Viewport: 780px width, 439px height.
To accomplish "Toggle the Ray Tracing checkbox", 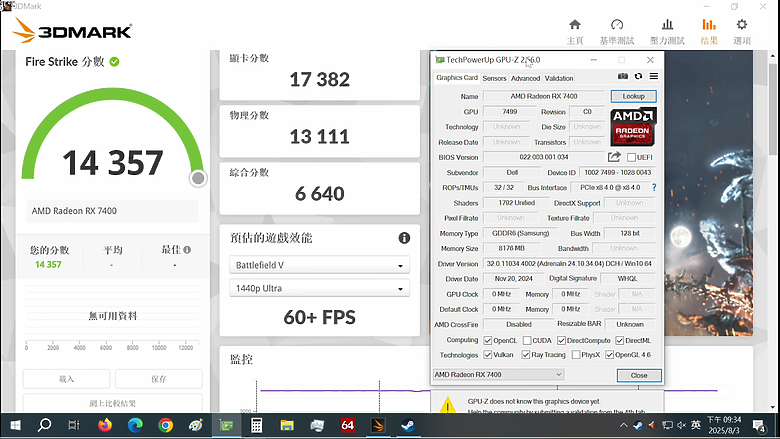I will pyautogui.click(x=525, y=354).
